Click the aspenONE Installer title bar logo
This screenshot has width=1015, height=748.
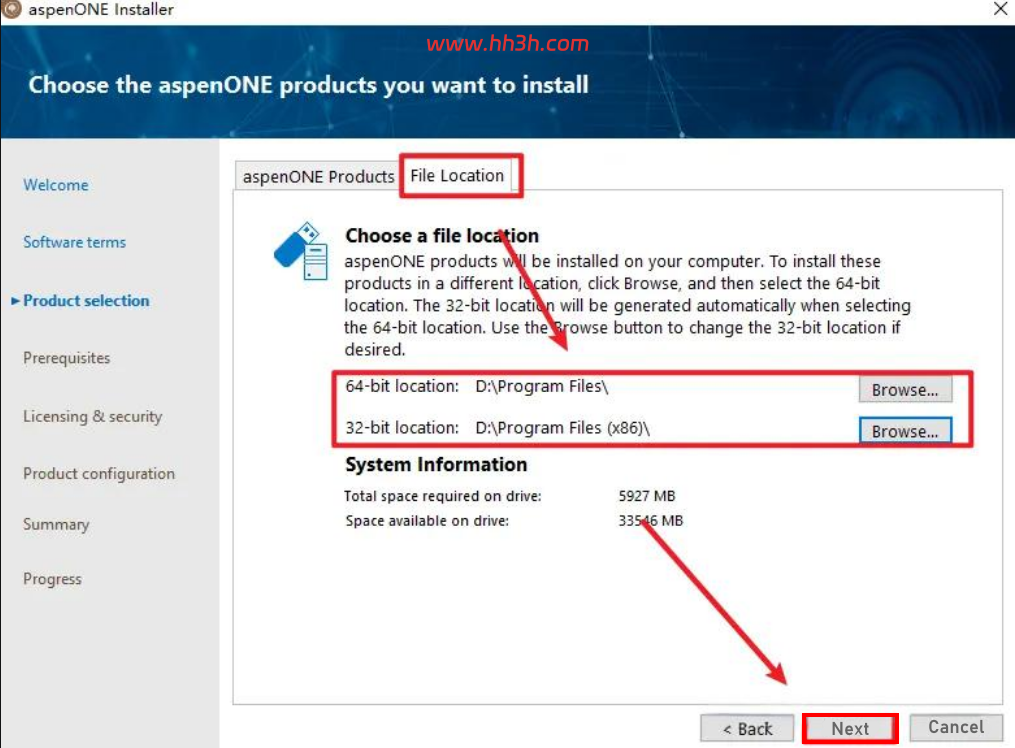(x=12, y=8)
